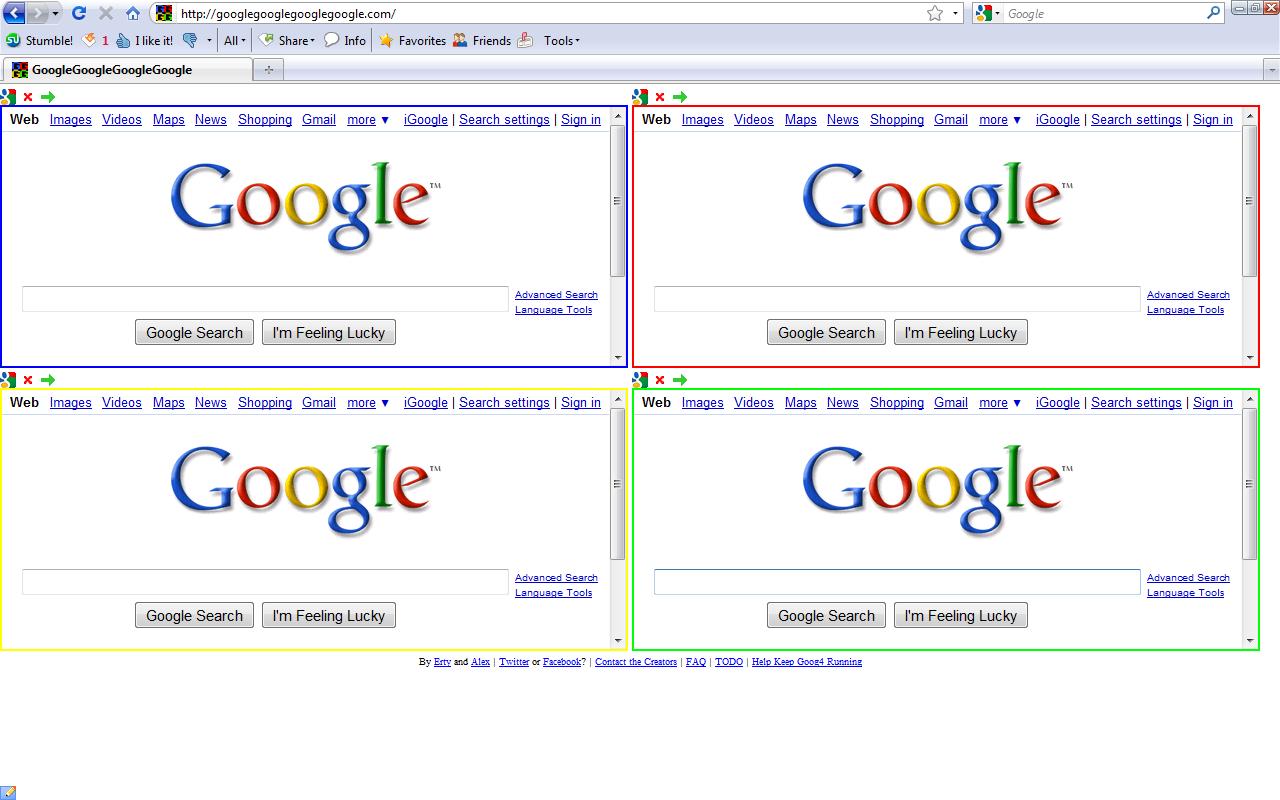Click green arrow above blue-bordered pane
The width and height of the screenshot is (1280, 800).
point(48,97)
